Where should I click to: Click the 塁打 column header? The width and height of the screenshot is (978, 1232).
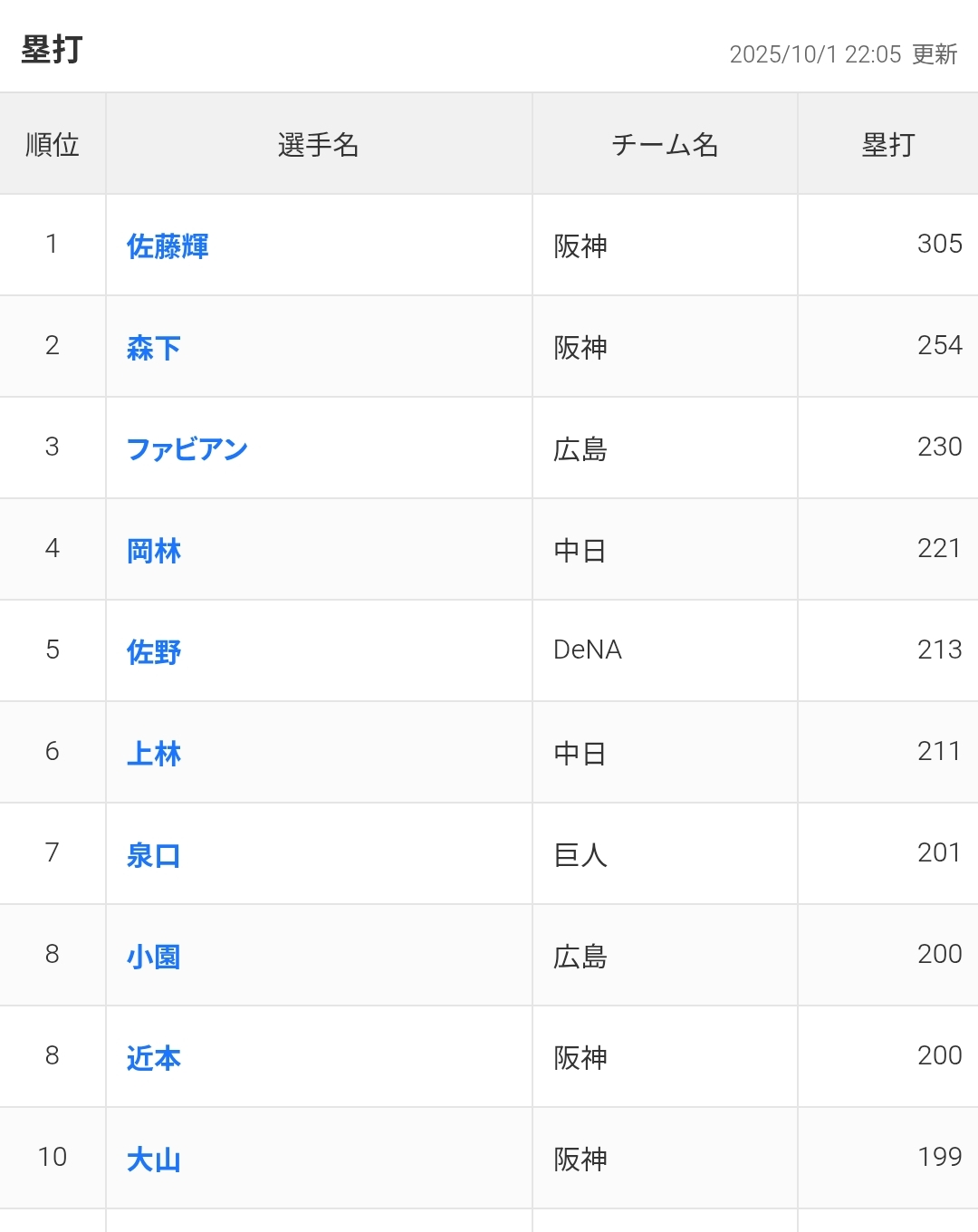coord(887,145)
